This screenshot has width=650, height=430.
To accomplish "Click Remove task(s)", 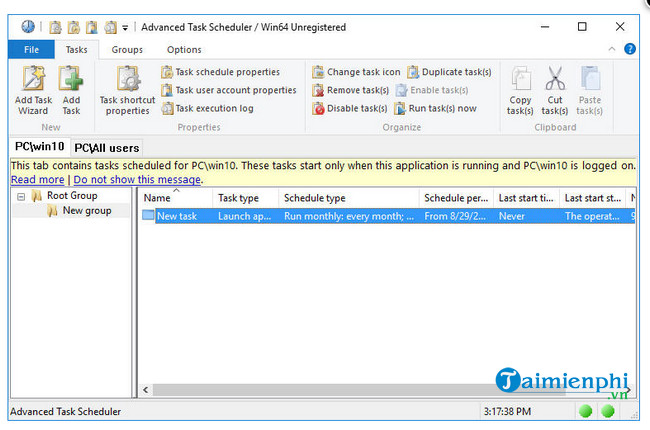I will coord(351,90).
